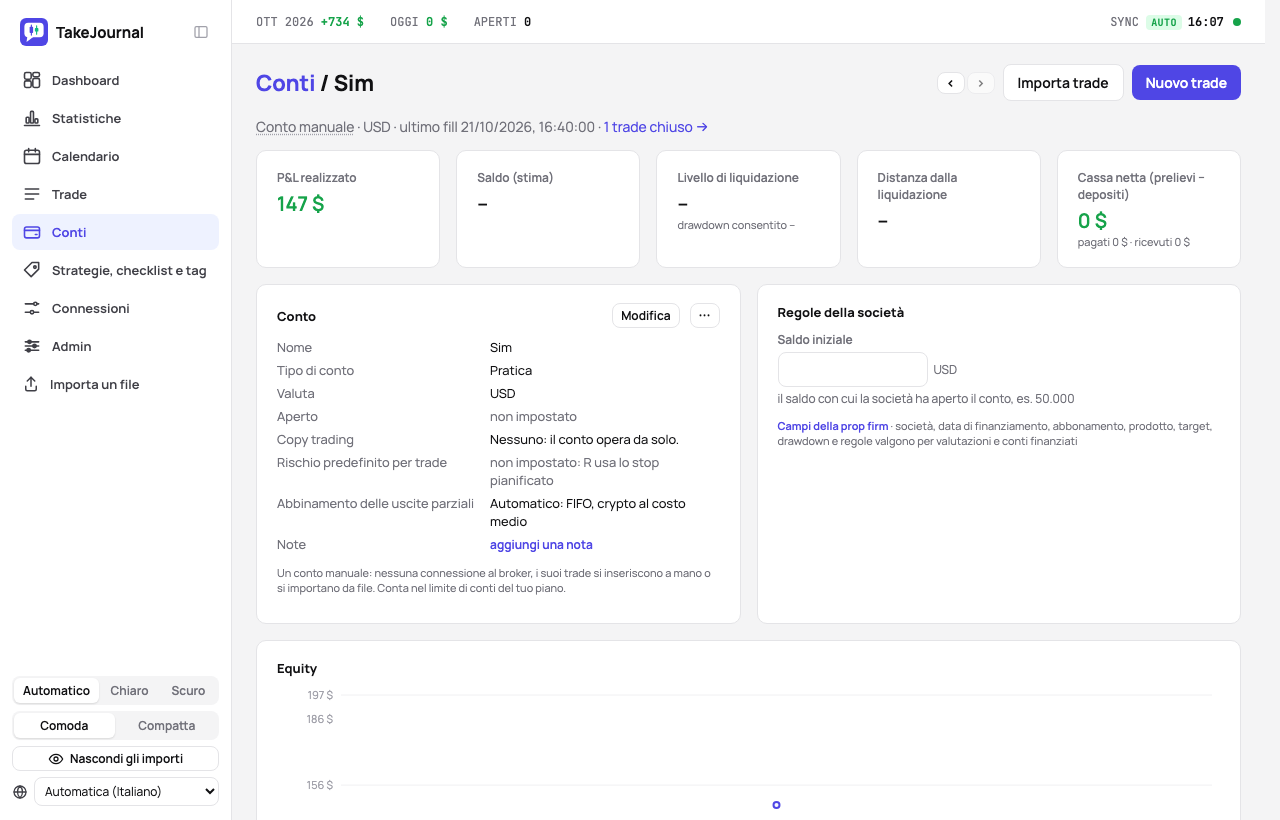This screenshot has width=1280, height=820.
Task: Click the Admin settings icon
Action: (32, 346)
